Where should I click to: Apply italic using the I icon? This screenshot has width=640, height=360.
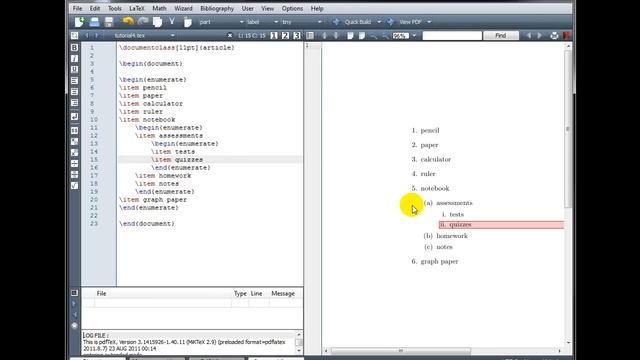click(74, 59)
